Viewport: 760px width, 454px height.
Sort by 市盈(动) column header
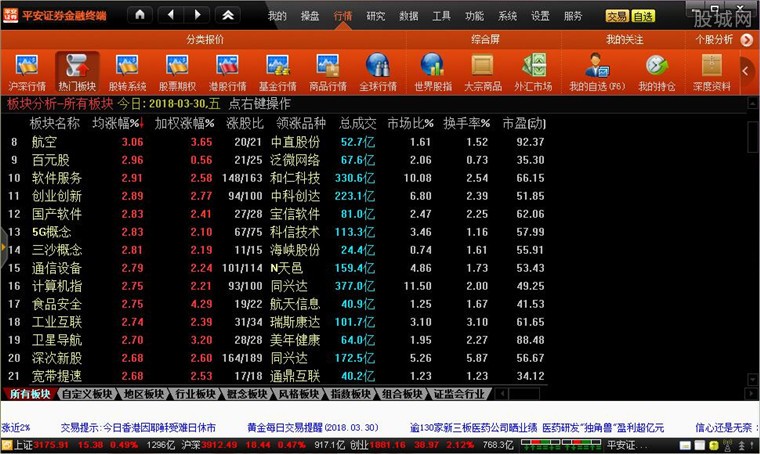(x=524, y=124)
